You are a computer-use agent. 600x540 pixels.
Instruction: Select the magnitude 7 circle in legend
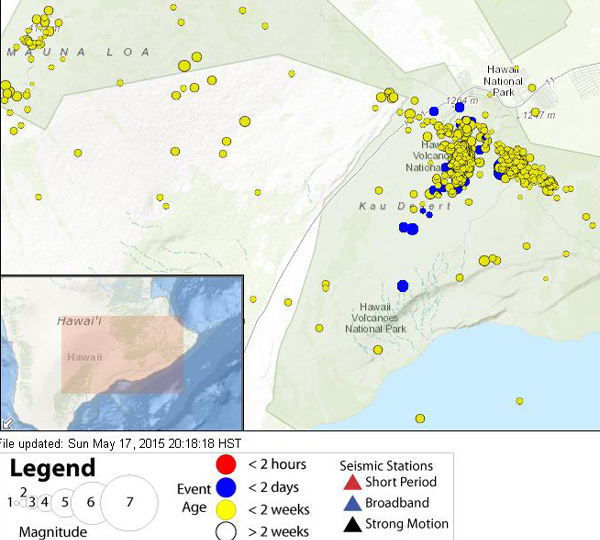pos(128,501)
